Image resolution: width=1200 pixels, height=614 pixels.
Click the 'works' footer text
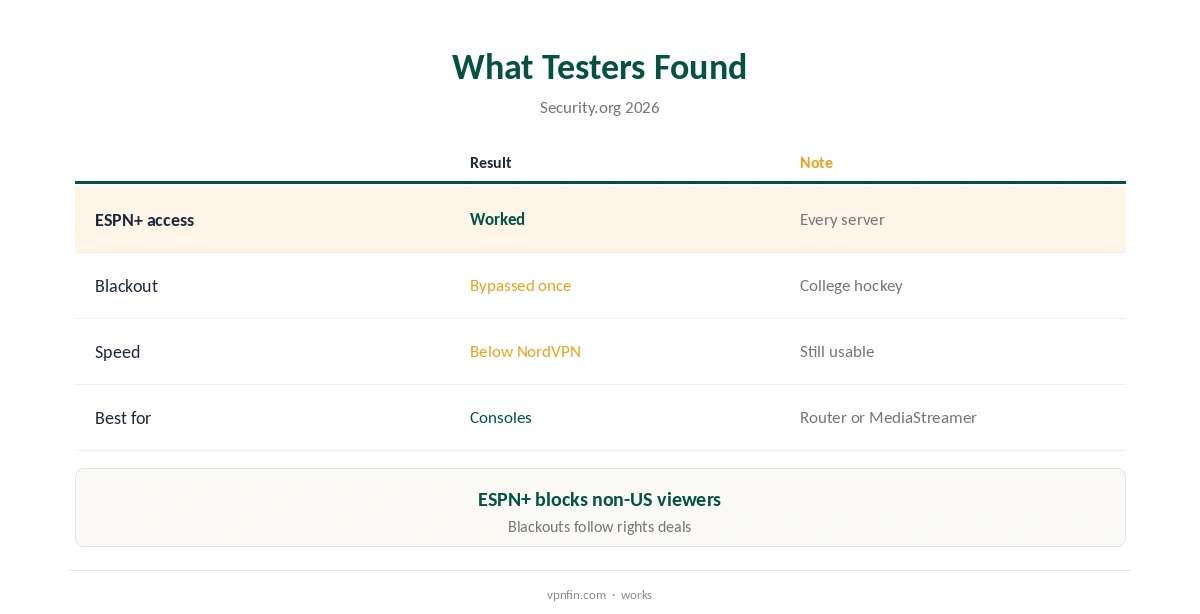(x=636, y=594)
